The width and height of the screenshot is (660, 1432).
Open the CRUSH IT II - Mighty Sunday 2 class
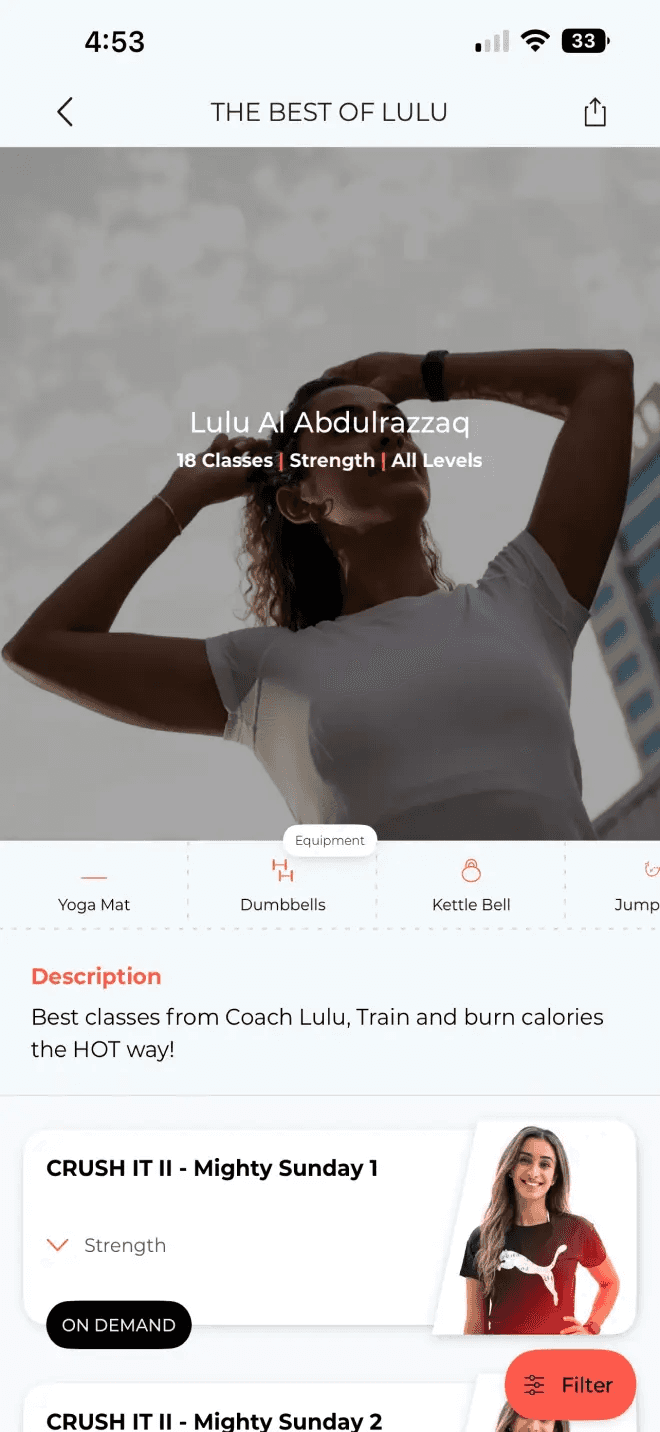point(214,1421)
